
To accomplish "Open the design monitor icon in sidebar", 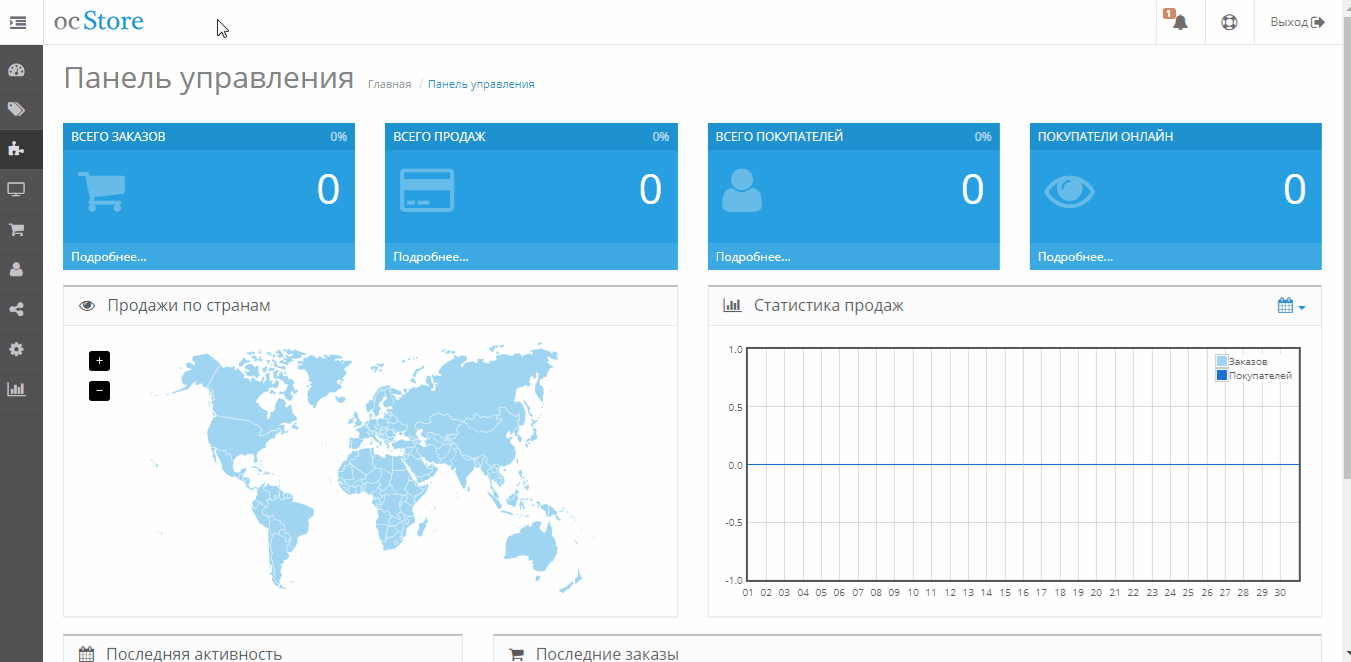I will [x=16, y=189].
